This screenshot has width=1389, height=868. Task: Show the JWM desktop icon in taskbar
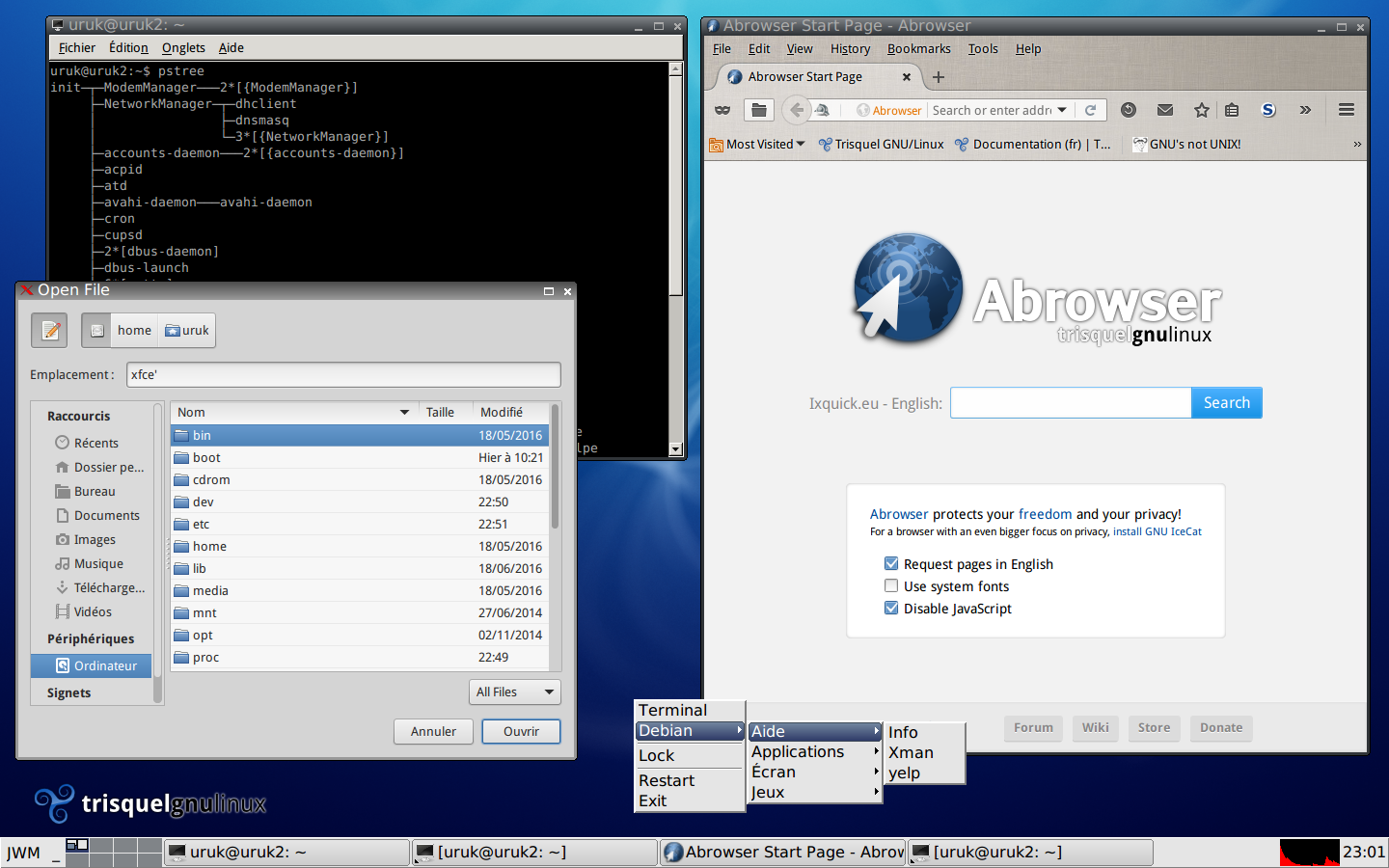click(57, 852)
